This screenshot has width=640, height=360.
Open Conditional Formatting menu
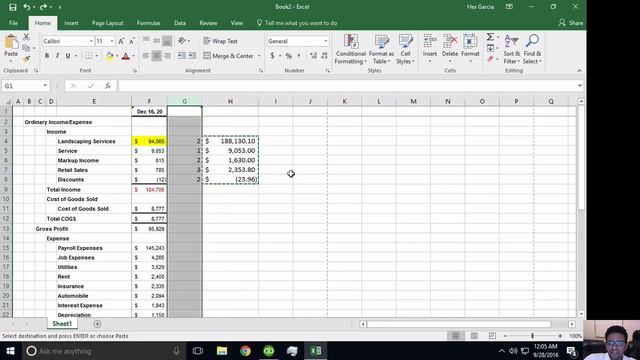351,49
